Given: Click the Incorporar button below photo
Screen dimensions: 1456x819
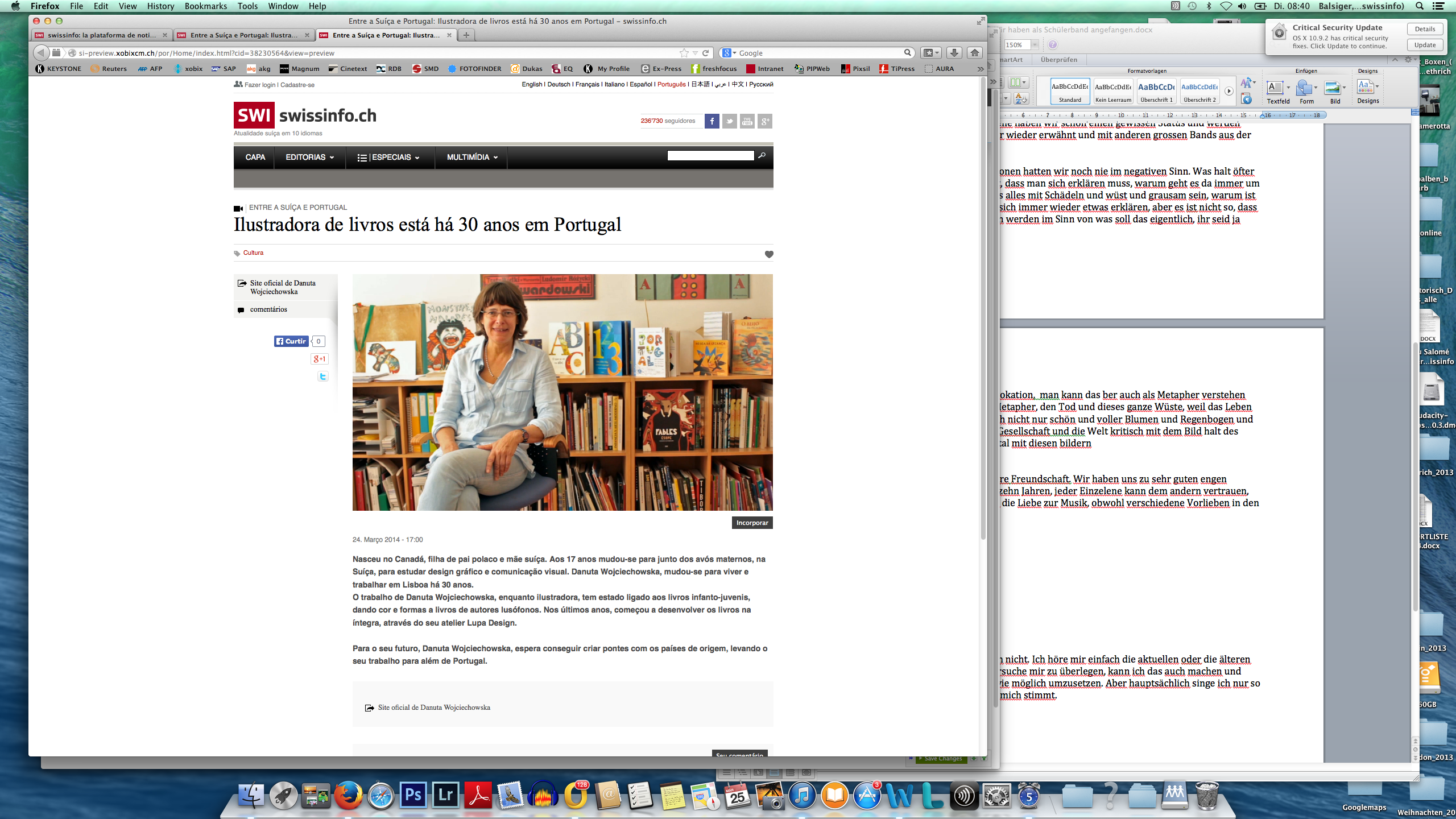Looking at the screenshot, I should click(x=752, y=523).
